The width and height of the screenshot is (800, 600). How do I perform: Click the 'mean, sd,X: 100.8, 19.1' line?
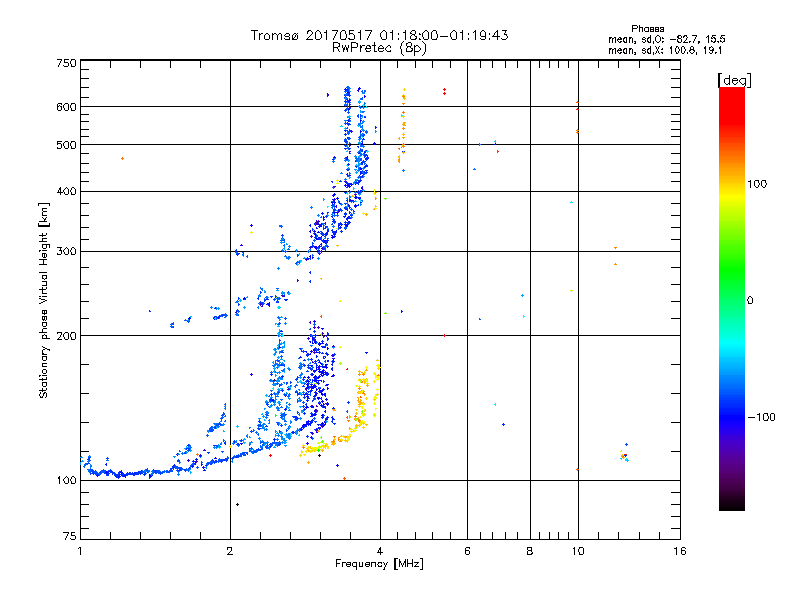[665, 51]
